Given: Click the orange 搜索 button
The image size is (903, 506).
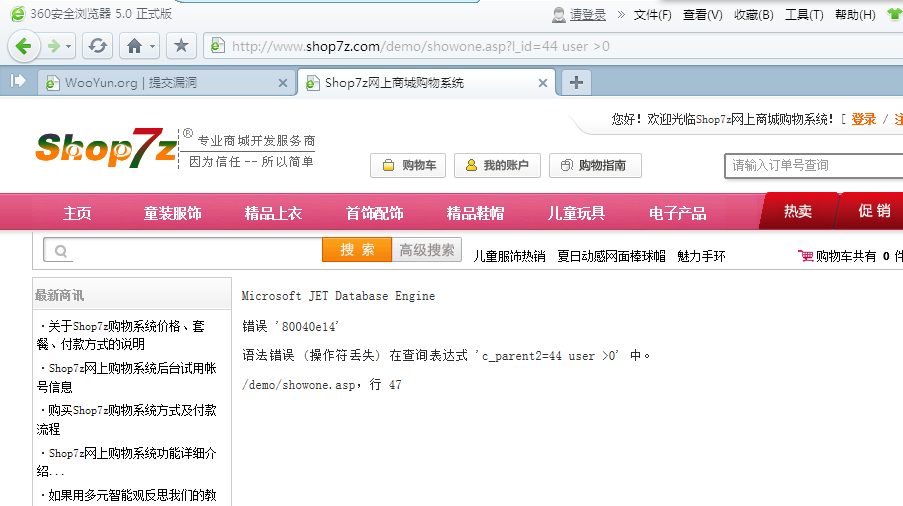Looking at the screenshot, I should pyautogui.click(x=357, y=250).
